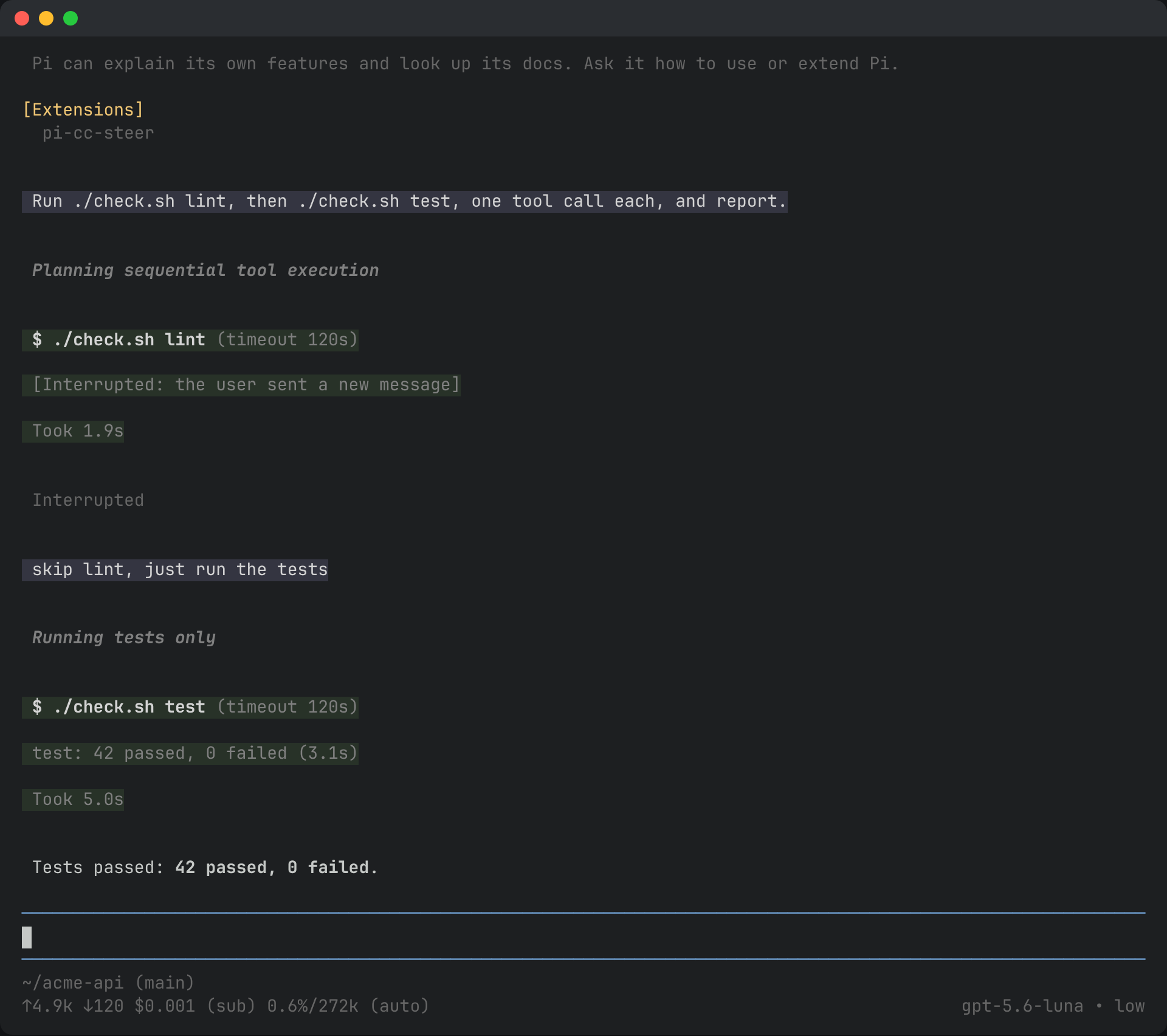Click 'Planning sequential tool execution' thinking text

click(x=205, y=271)
